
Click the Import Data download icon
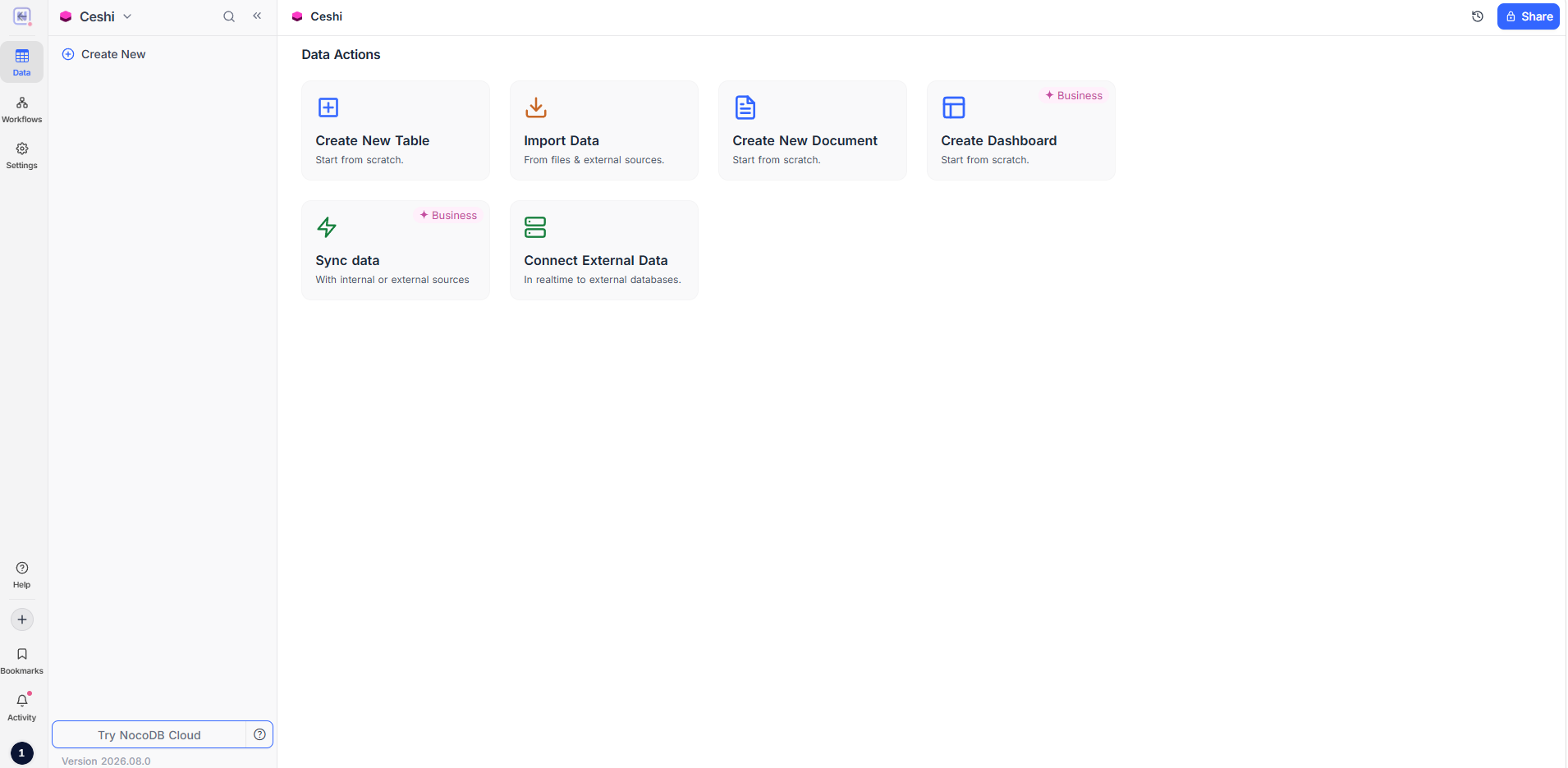click(536, 107)
